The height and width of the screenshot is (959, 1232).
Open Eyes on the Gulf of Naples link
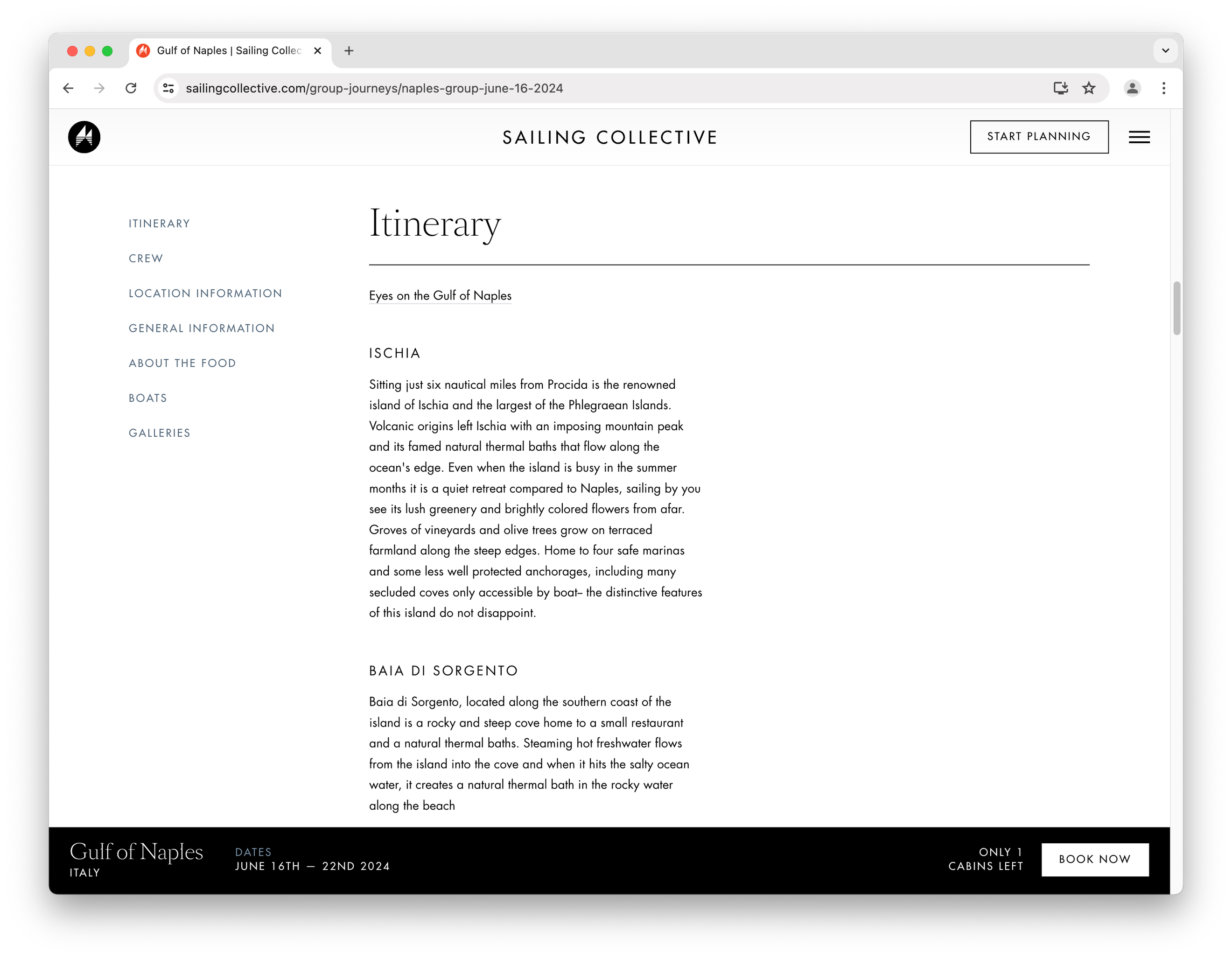point(440,295)
